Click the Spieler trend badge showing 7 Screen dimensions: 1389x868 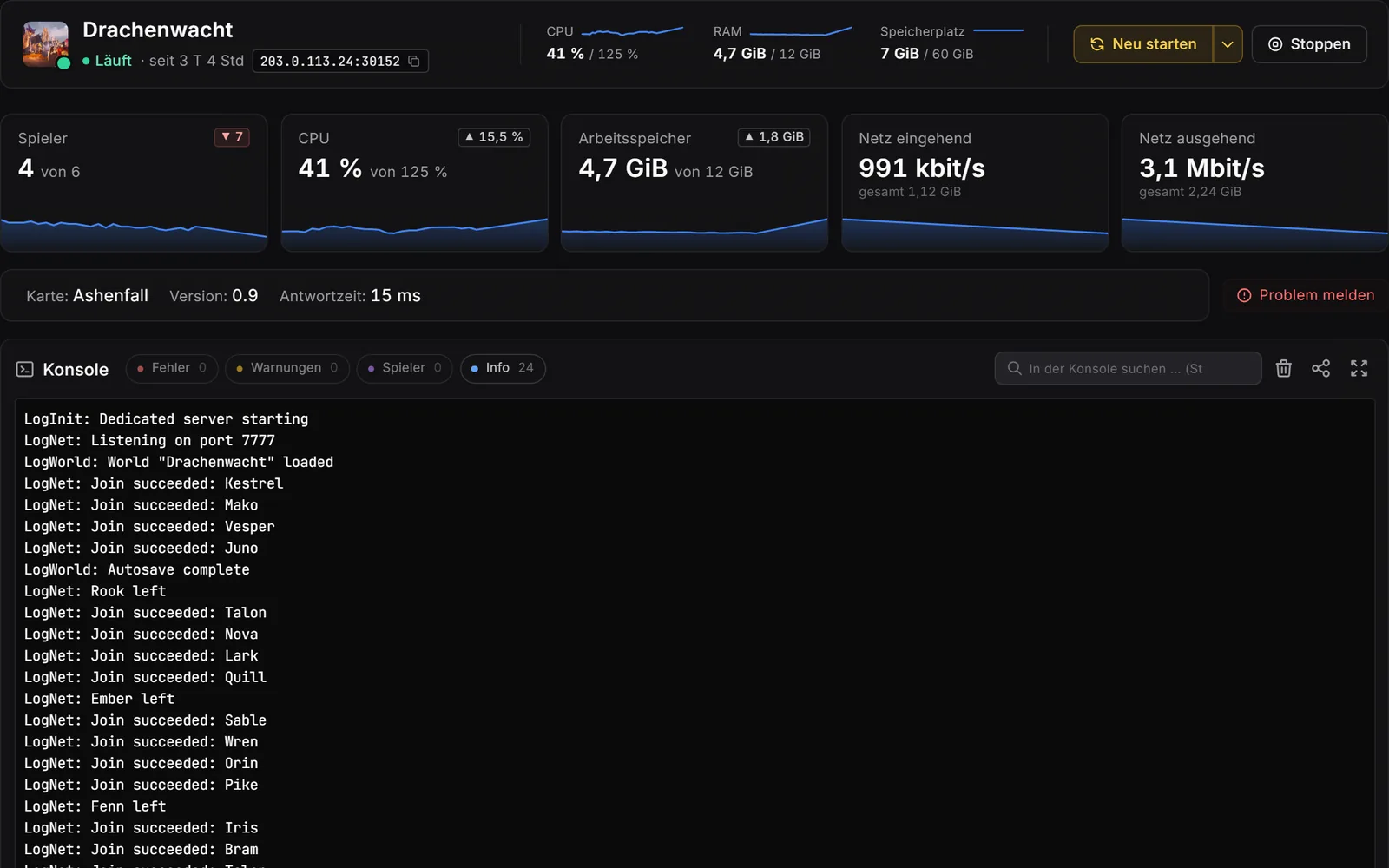pos(232,137)
